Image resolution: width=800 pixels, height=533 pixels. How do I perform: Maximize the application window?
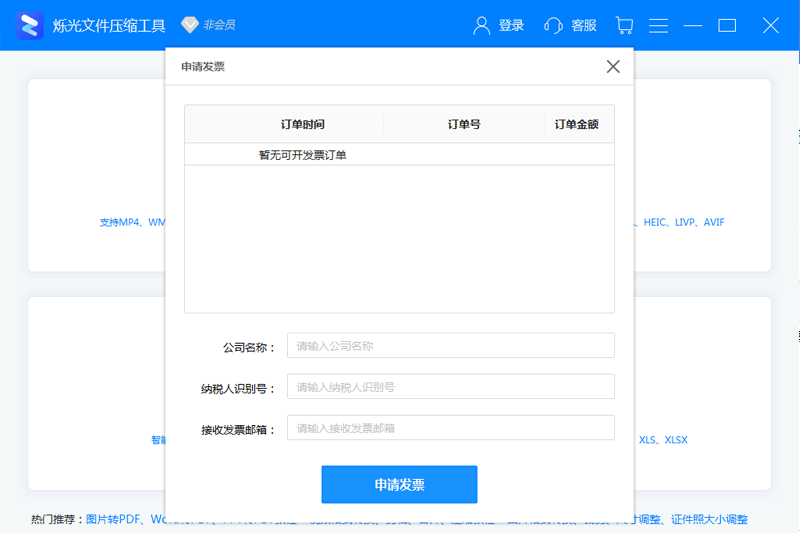point(727,25)
